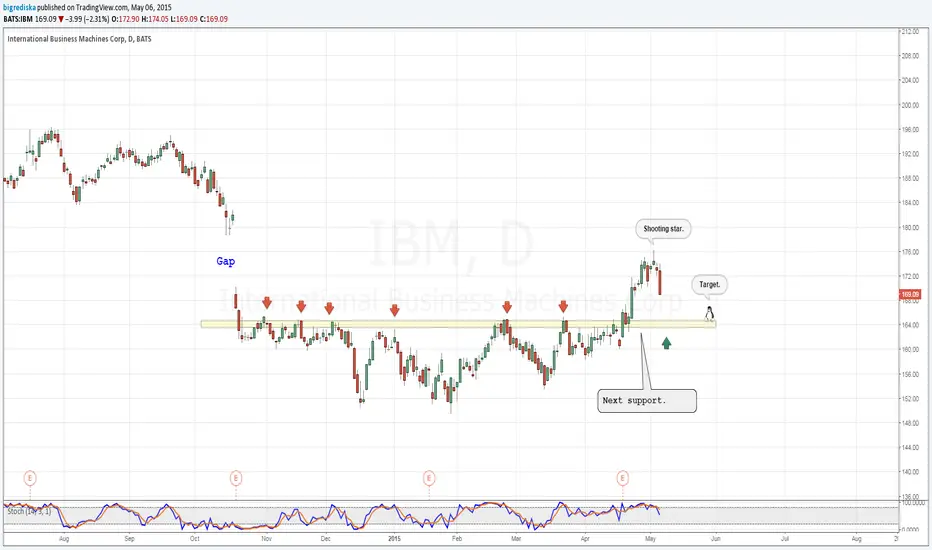Select the yellow horizontal resistance band
Screen dimensions: 932x550
[458, 324]
